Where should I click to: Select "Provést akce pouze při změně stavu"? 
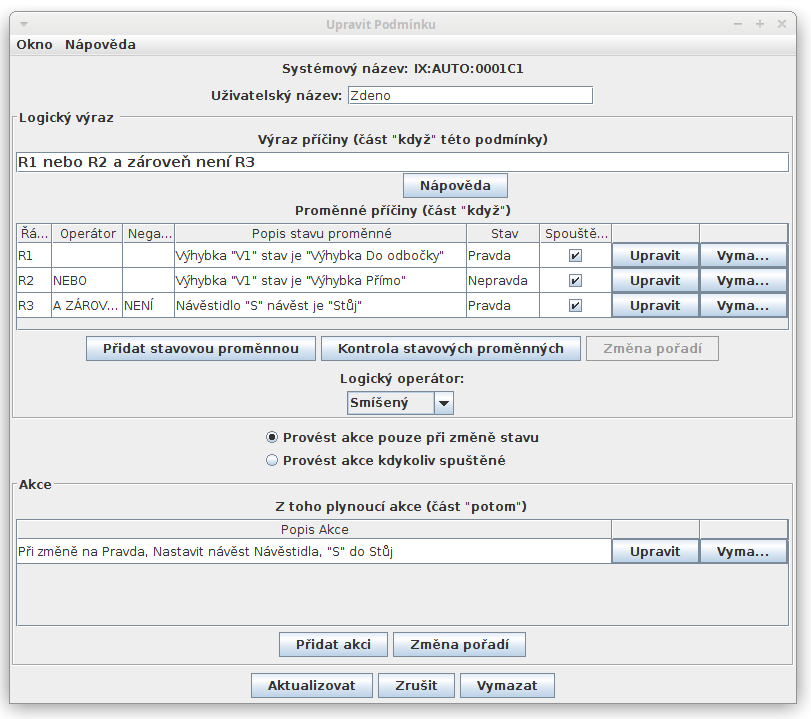272,437
